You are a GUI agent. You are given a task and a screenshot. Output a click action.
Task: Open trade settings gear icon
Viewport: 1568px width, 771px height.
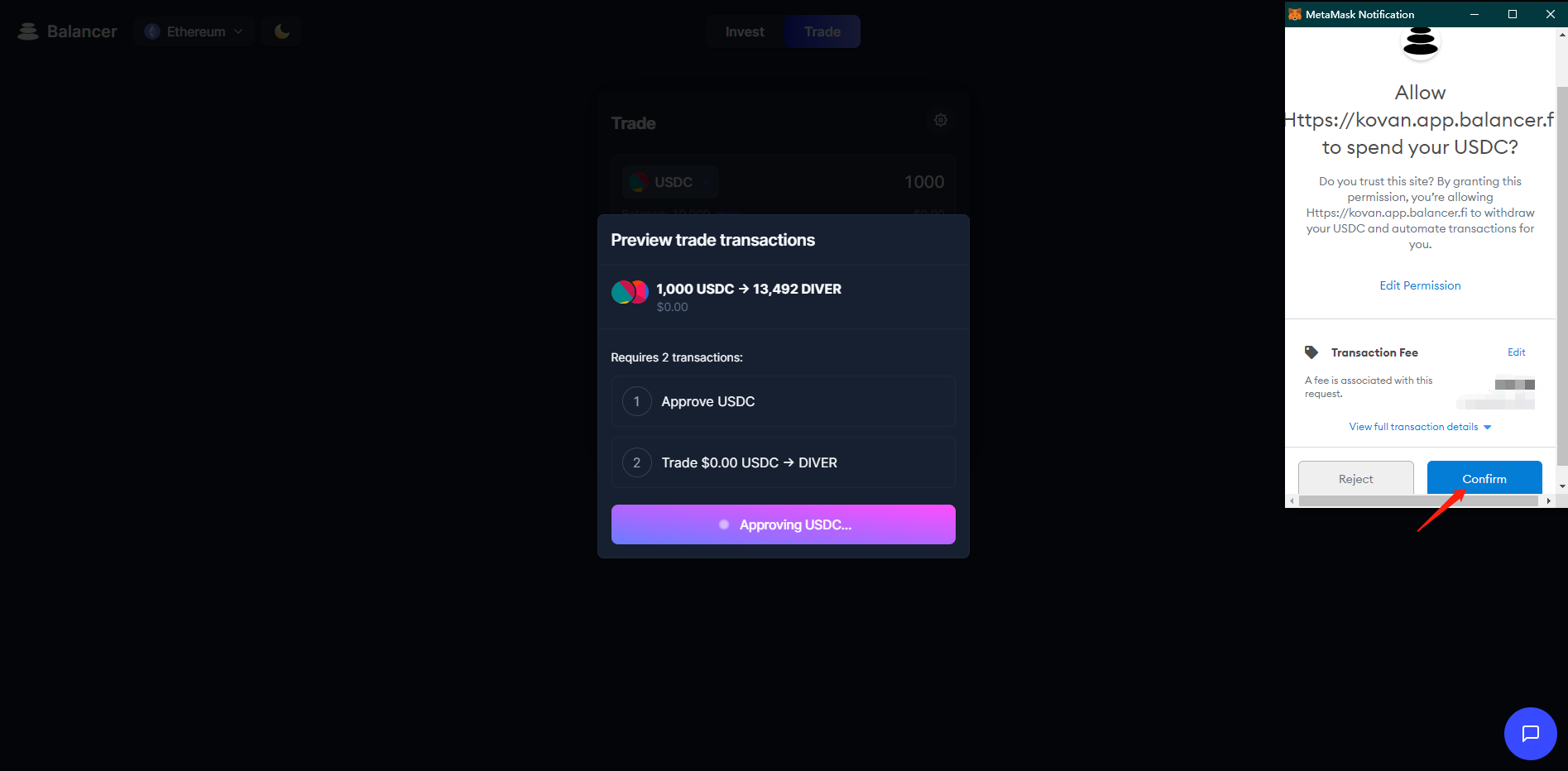coord(941,120)
